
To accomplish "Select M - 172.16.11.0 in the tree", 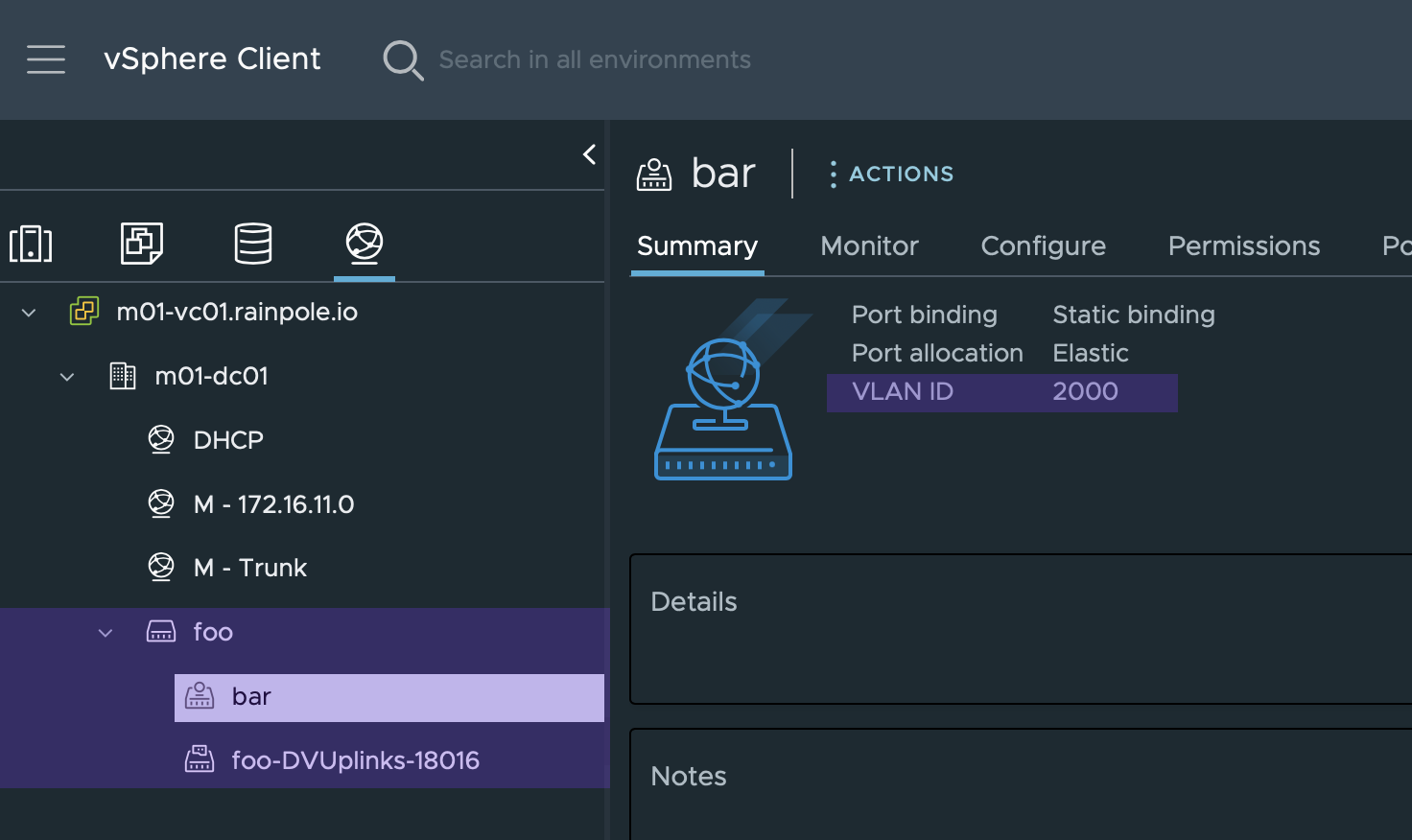I will point(273,503).
